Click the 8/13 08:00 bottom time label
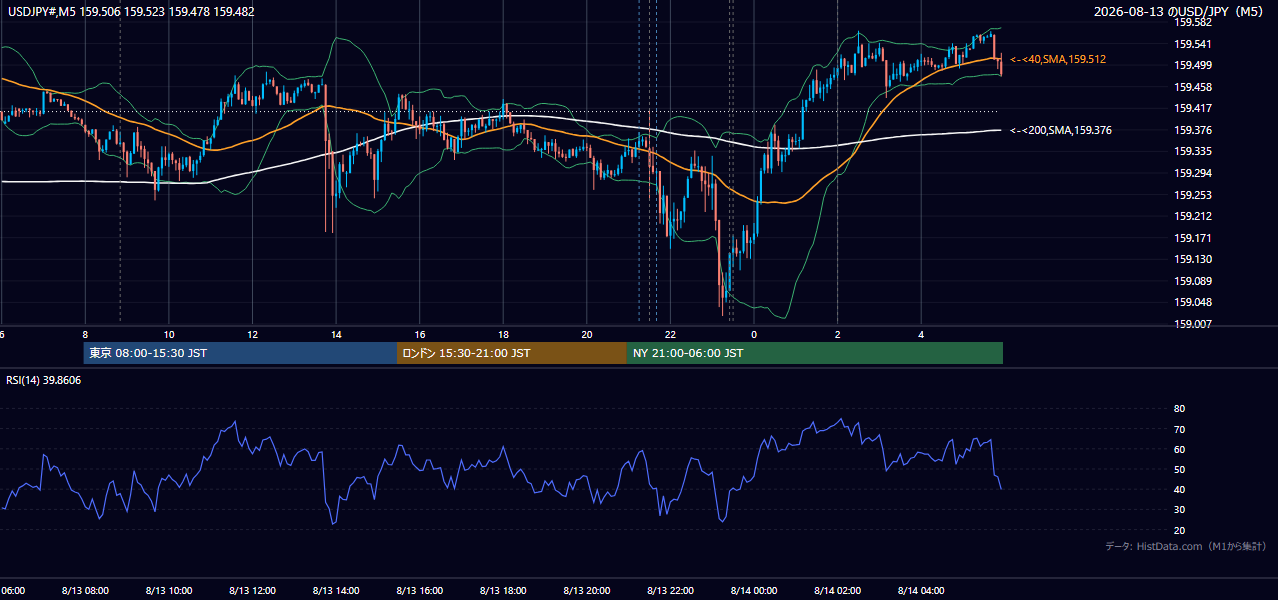1278x600 pixels. pyautogui.click(x=85, y=590)
